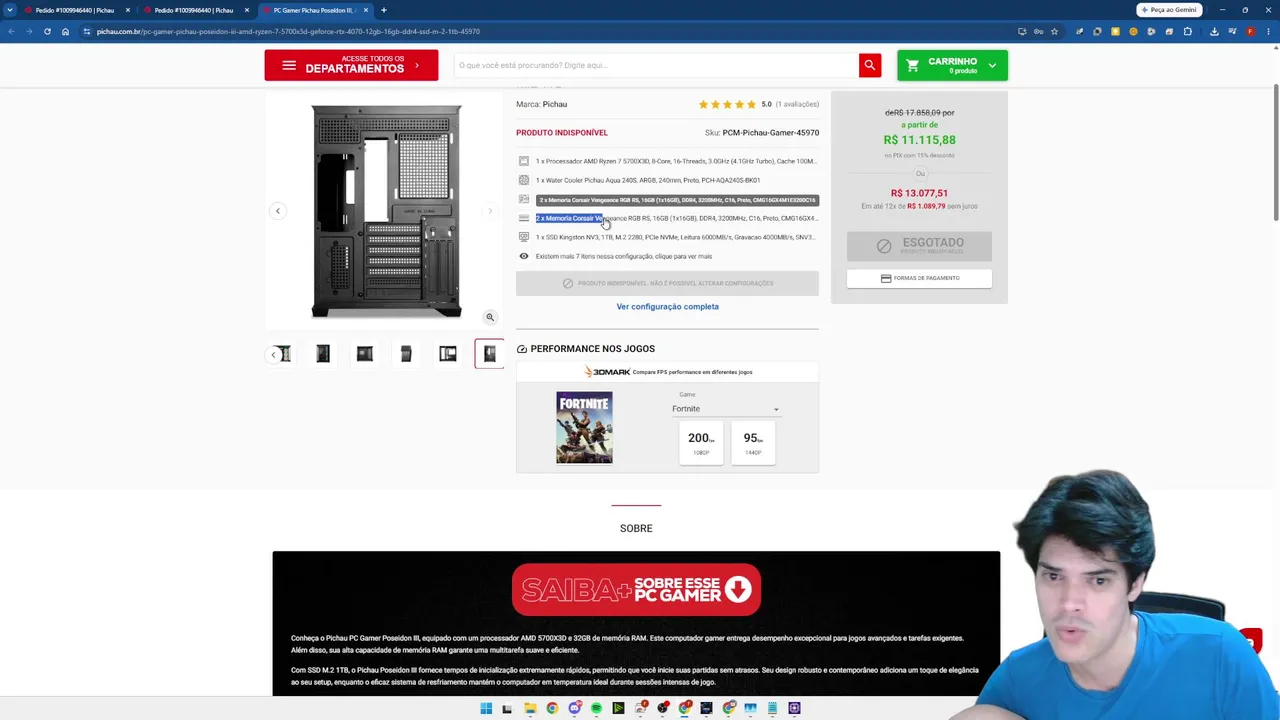Open the tab search dropdown in Chrome
Image resolution: width=1280 pixels, height=720 pixels.
(x=10, y=10)
